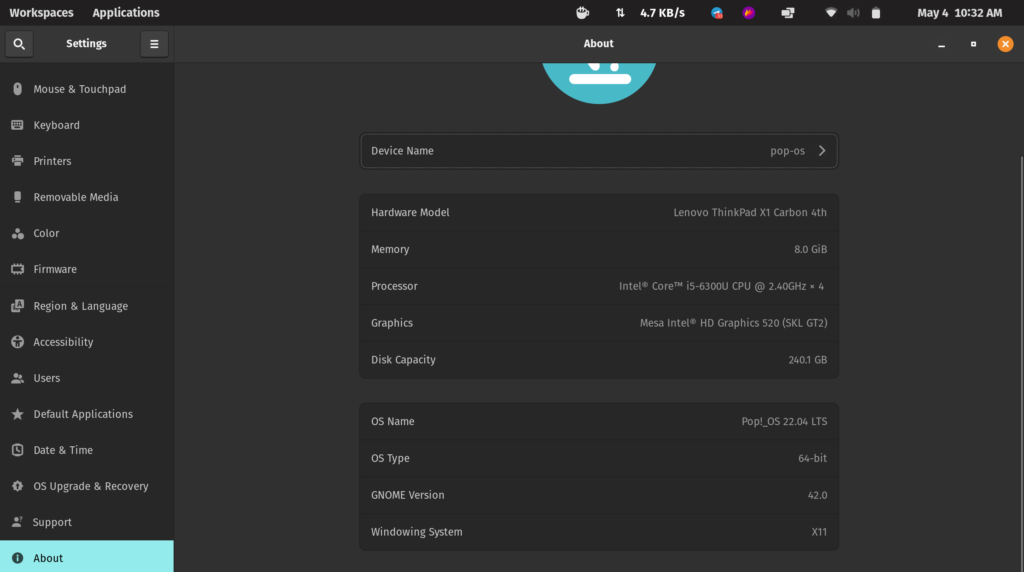The image size is (1024, 572).
Task: Select the 240.1 GB disk capacity value
Action: point(808,360)
